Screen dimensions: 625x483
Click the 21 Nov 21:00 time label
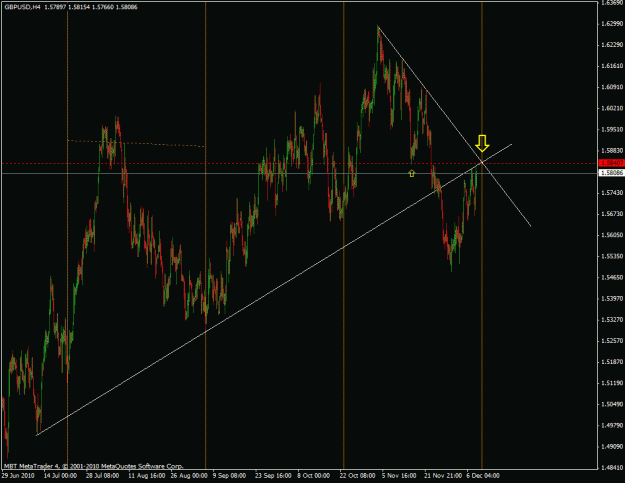443,475
